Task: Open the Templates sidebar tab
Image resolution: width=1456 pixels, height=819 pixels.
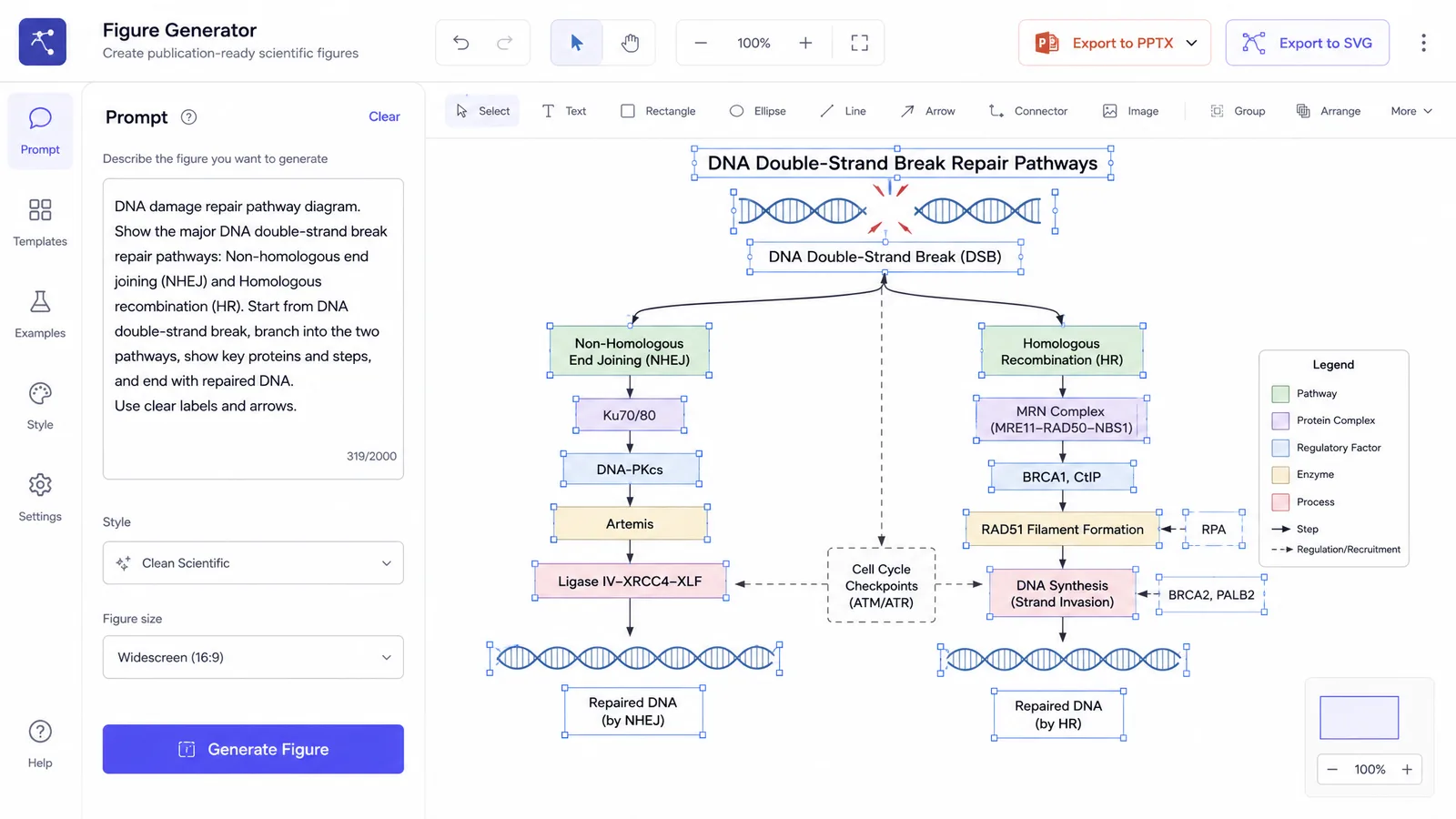Action: coord(40,223)
